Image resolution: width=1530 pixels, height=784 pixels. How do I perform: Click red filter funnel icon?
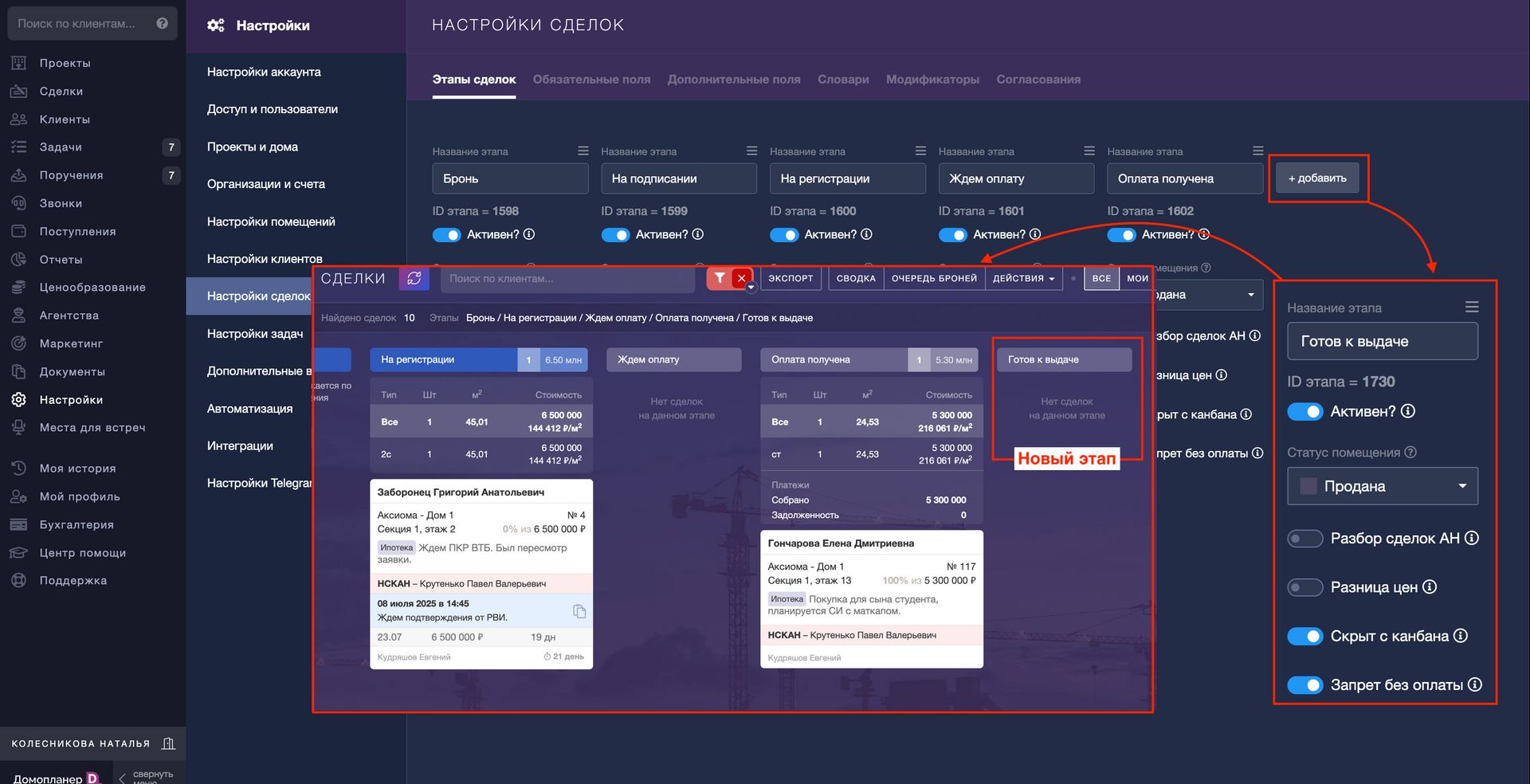[x=720, y=278]
